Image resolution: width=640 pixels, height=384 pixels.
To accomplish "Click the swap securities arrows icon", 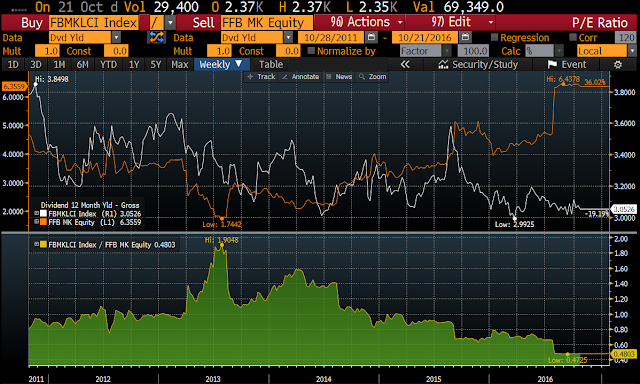I will [157, 38].
